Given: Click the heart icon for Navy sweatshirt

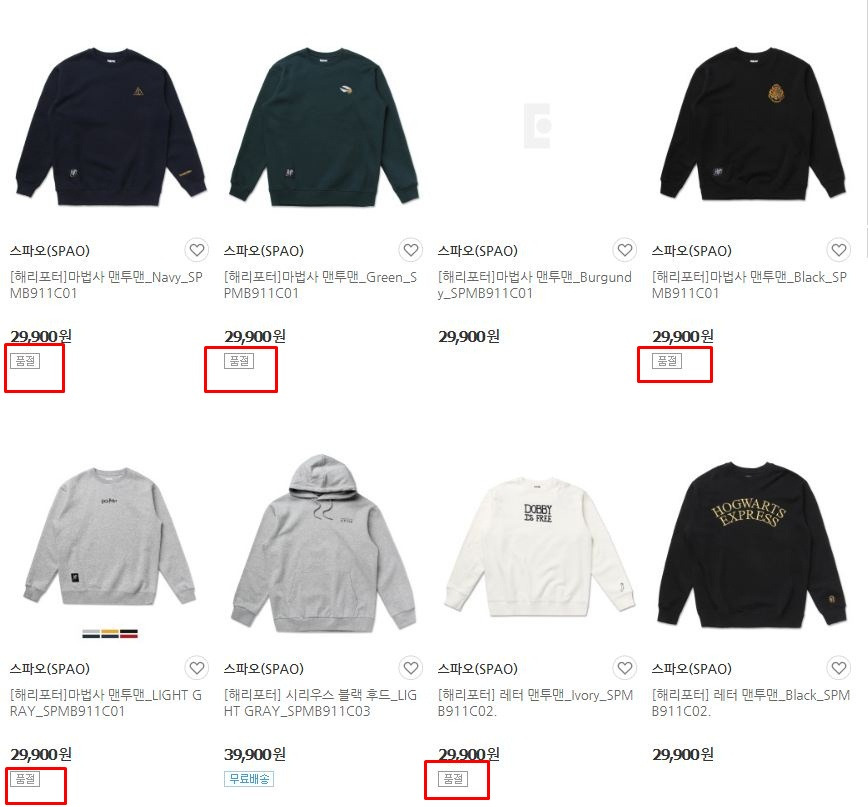Looking at the screenshot, I should tap(197, 251).
